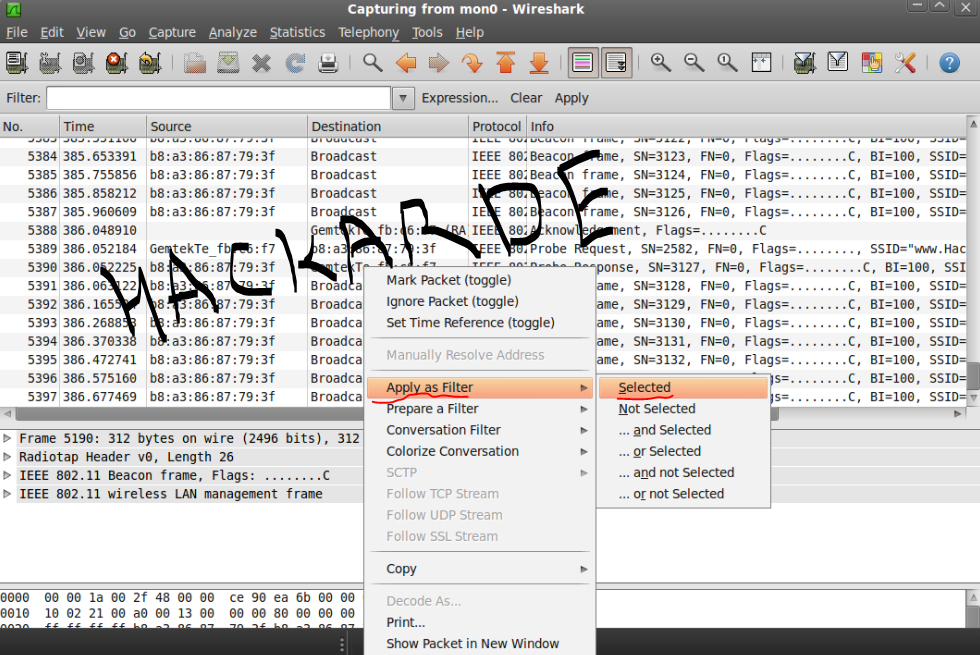Save this capture file icon
The image size is (980, 655).
click(228, 62)
